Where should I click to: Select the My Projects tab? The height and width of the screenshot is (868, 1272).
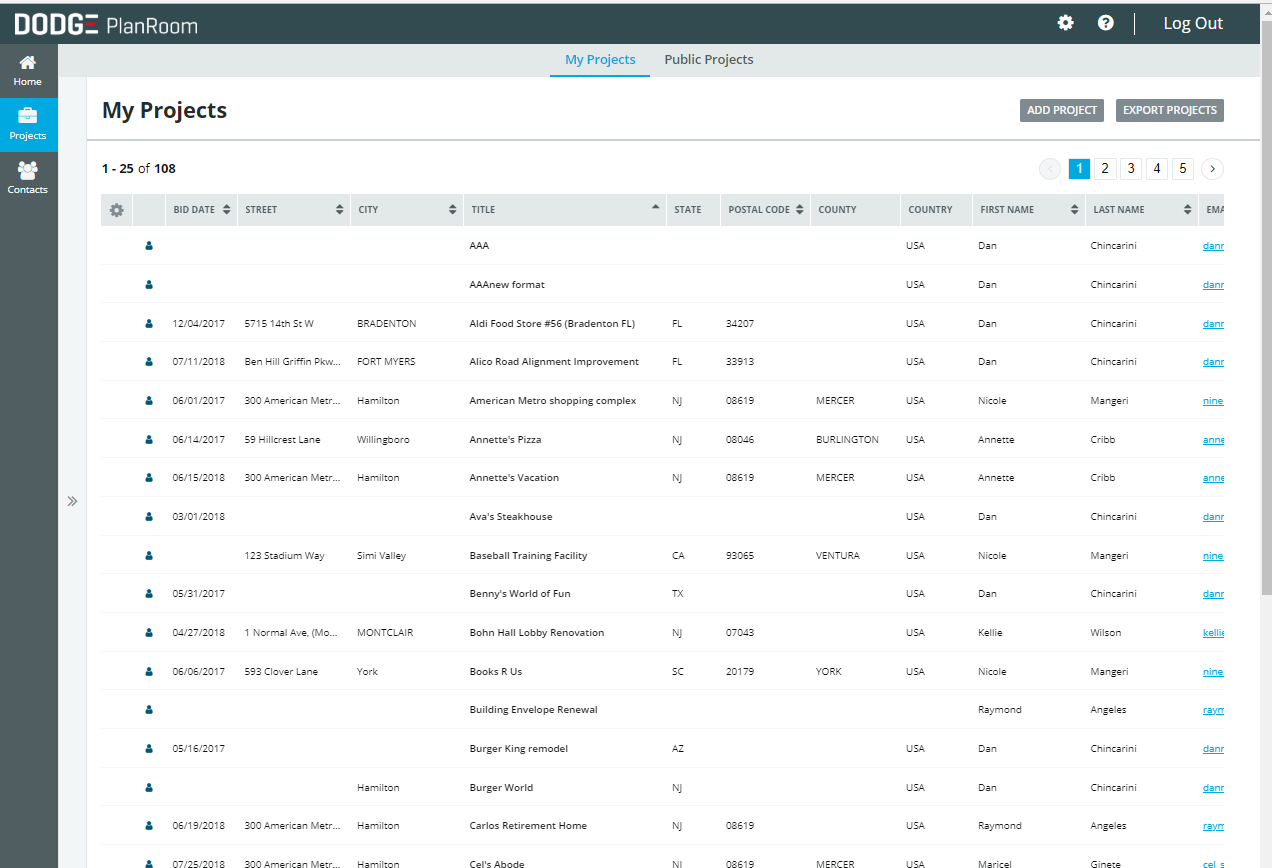pyautogui.click(x=599, y=59)
